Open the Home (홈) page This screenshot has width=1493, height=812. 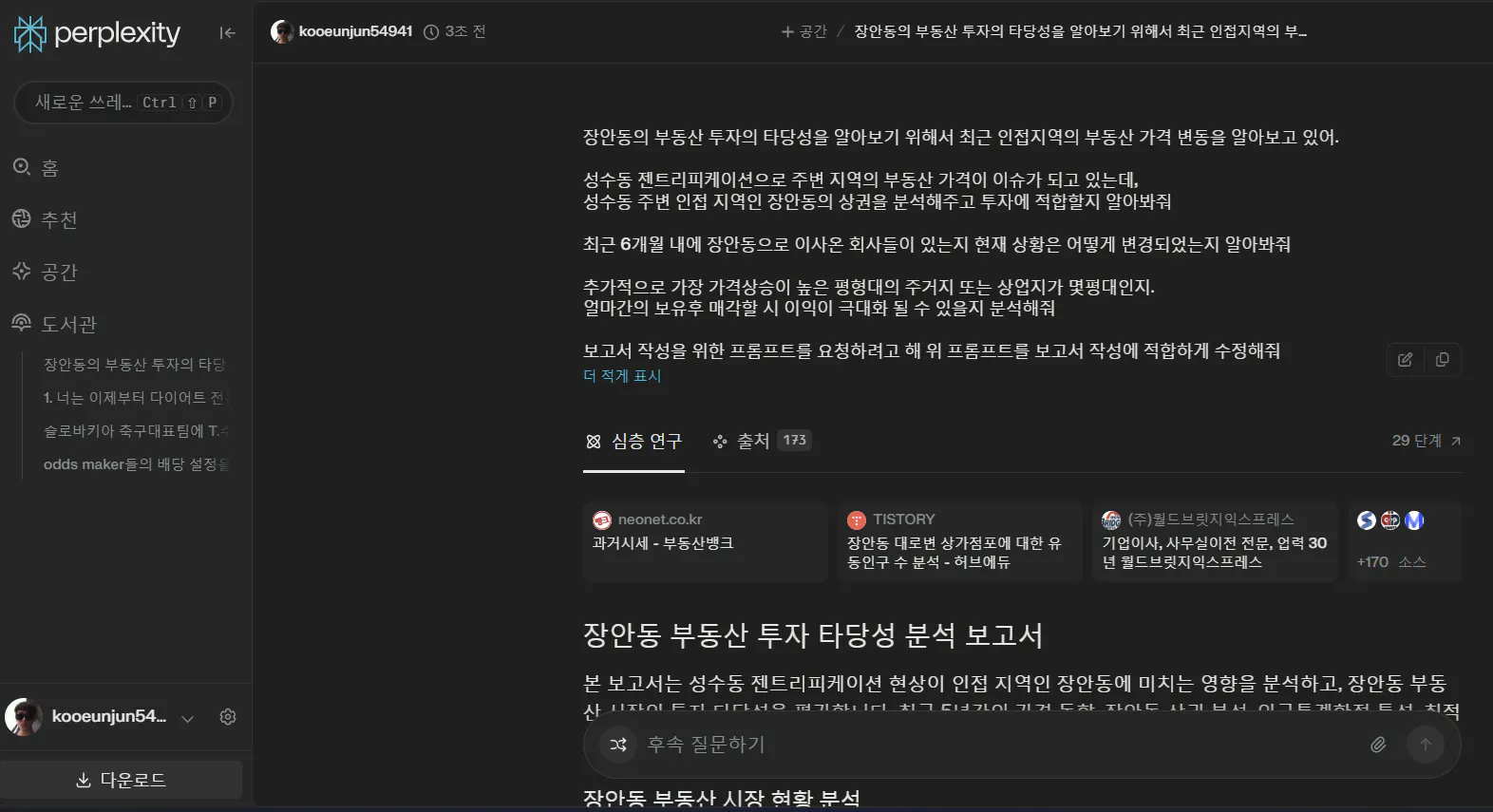35,168
